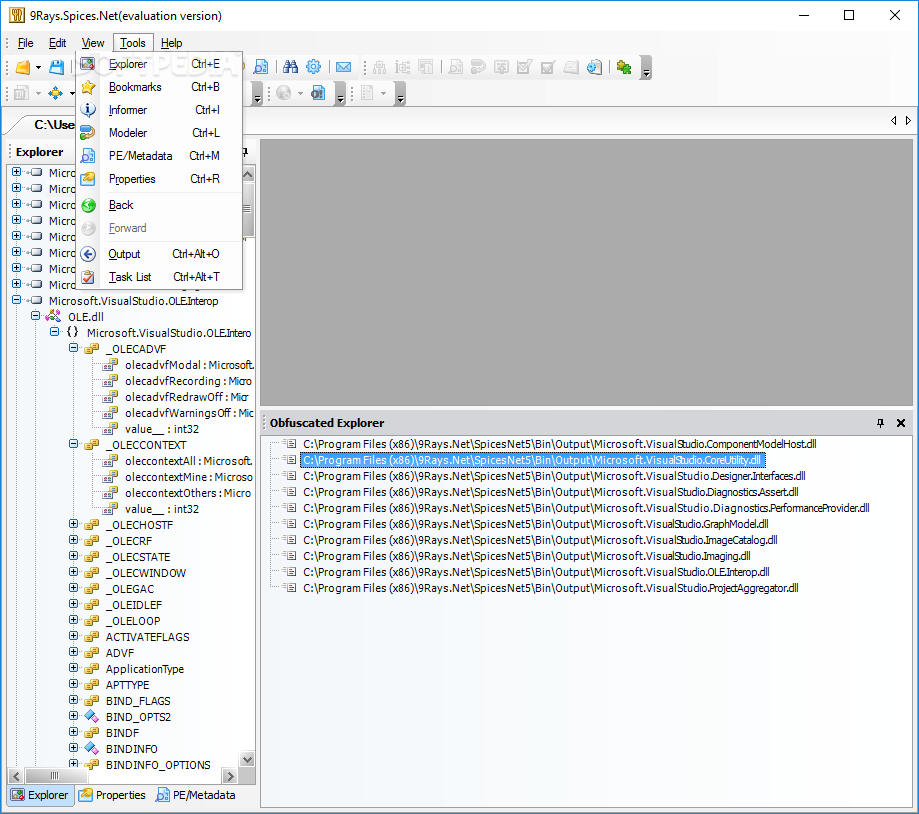Viewport: 919px width, 814px height.
Task: Expand the _OLECWINDOW node
Action: [x=73, y=572]
